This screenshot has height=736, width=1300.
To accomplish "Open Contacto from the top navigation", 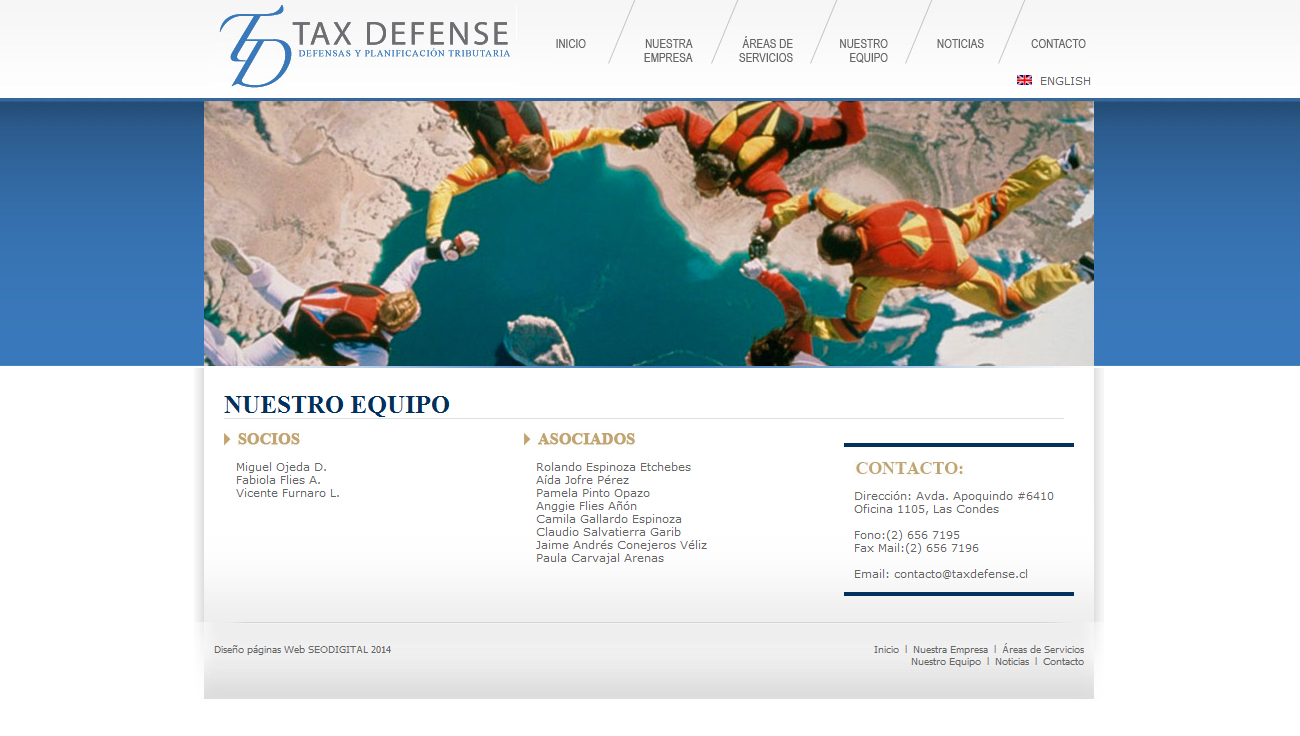I will click(1058, 44).
